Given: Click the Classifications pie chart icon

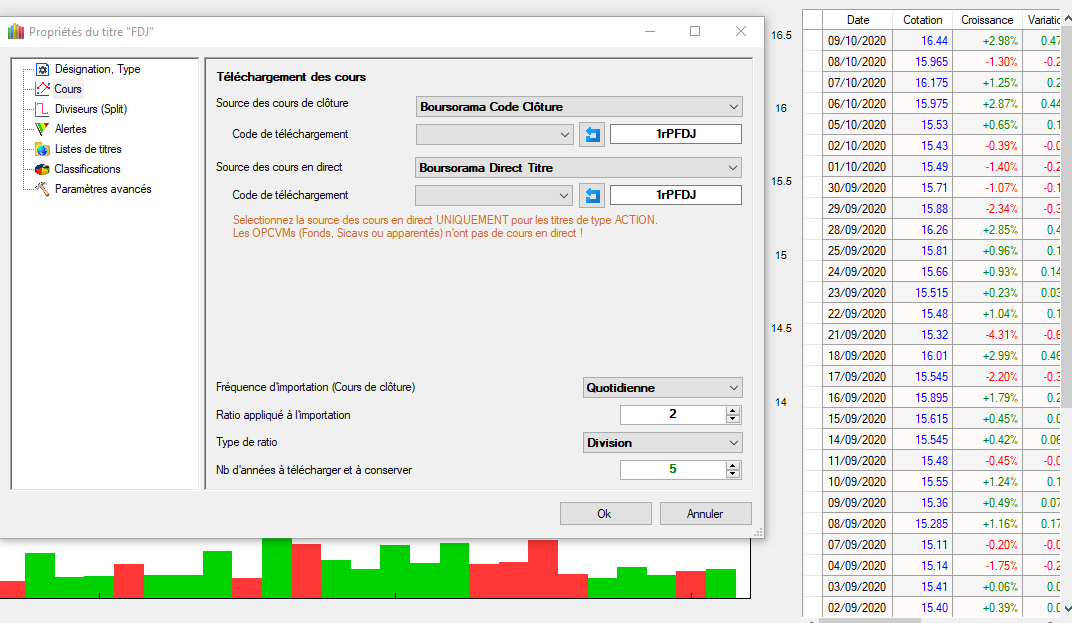Looking at the screenshot, I should click(x=42, y=170).
